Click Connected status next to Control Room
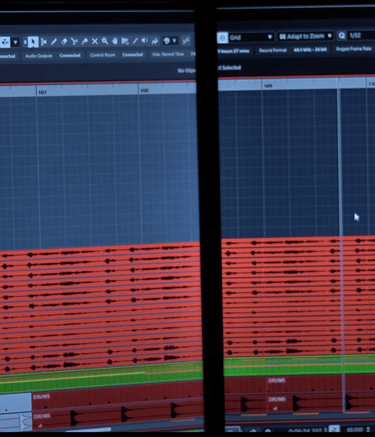 [x=132, y=54]
